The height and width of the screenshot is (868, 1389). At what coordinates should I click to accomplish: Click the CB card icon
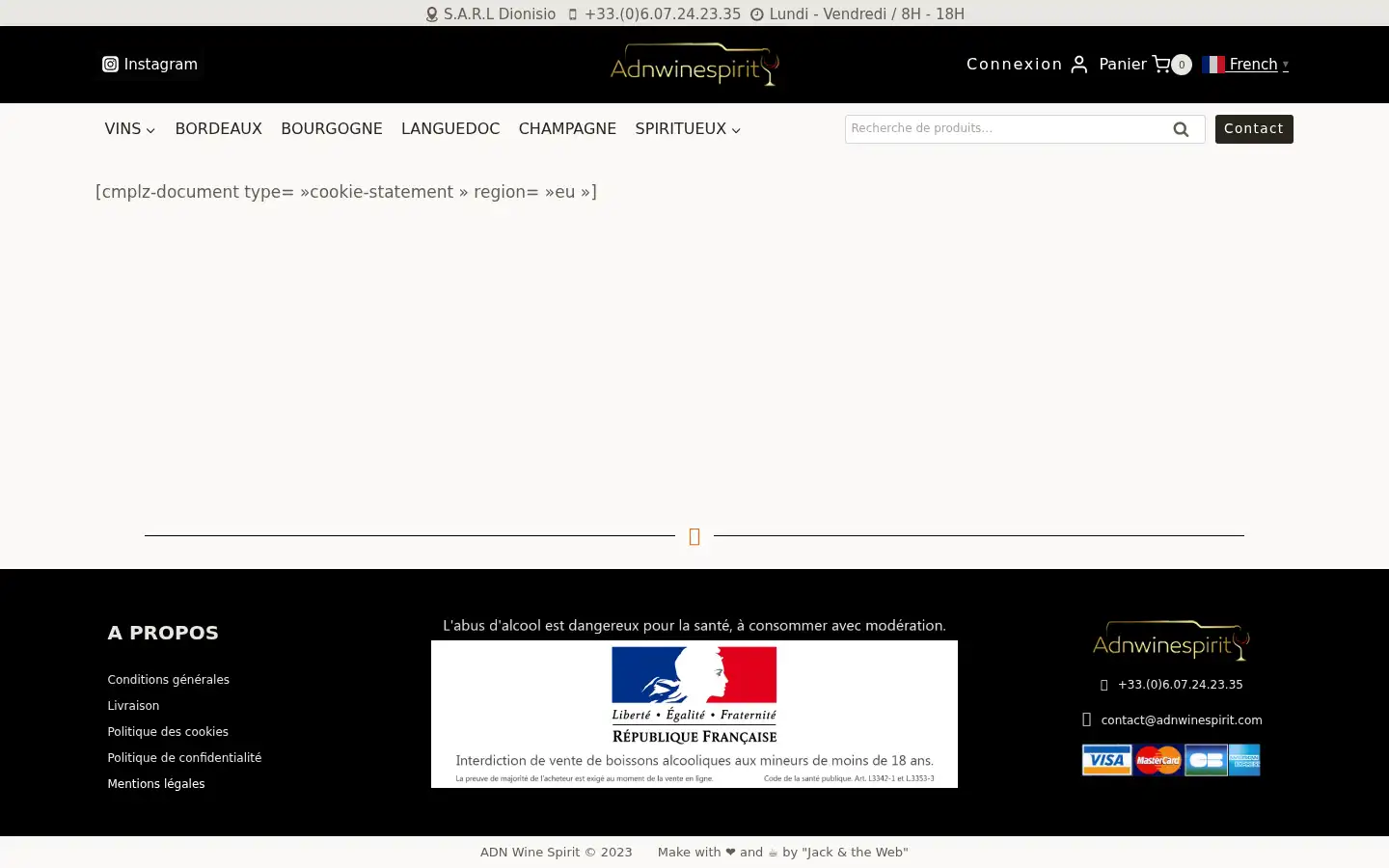[1206, 760]
